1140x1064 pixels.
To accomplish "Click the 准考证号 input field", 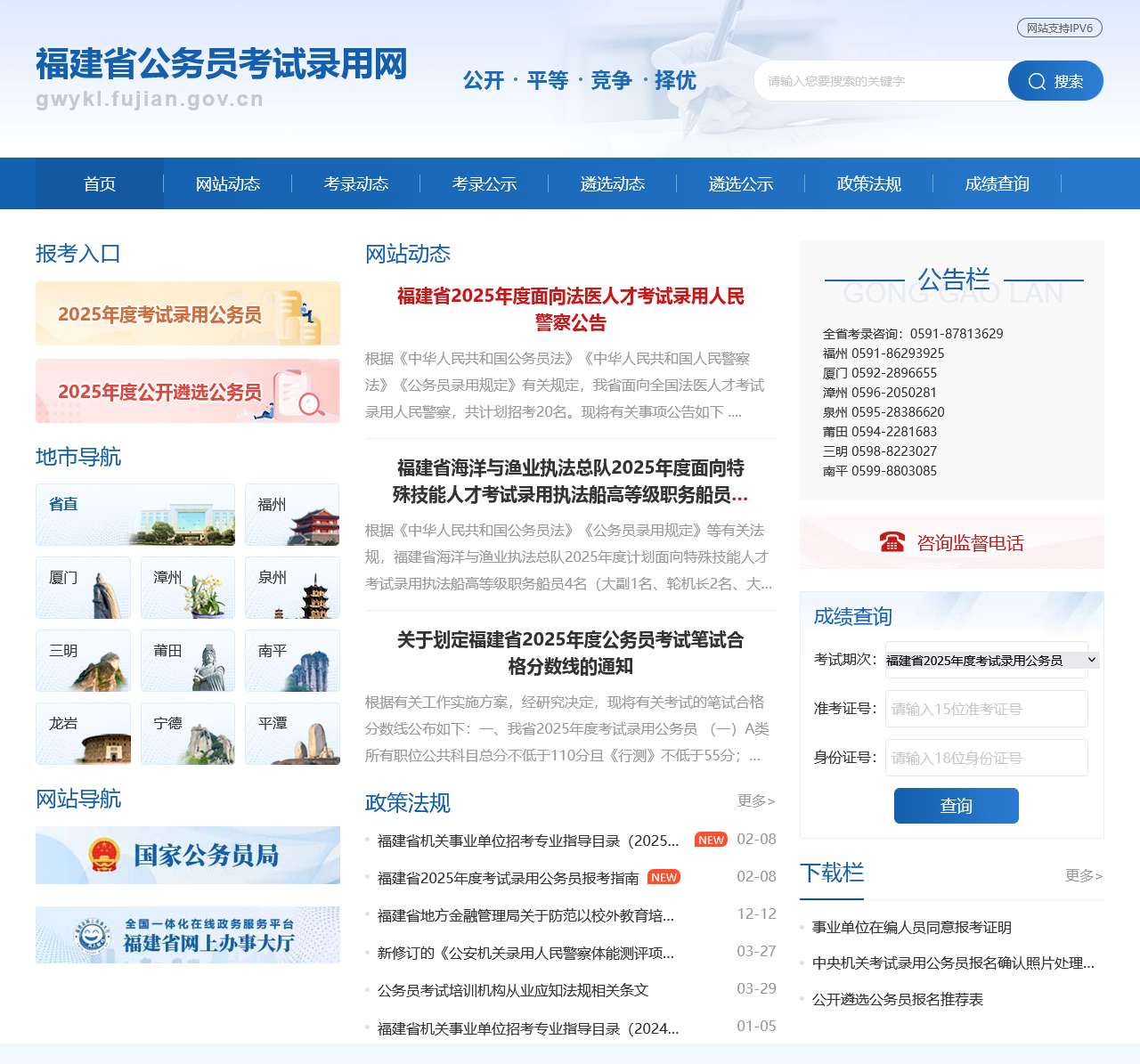I will click(986, 709).
